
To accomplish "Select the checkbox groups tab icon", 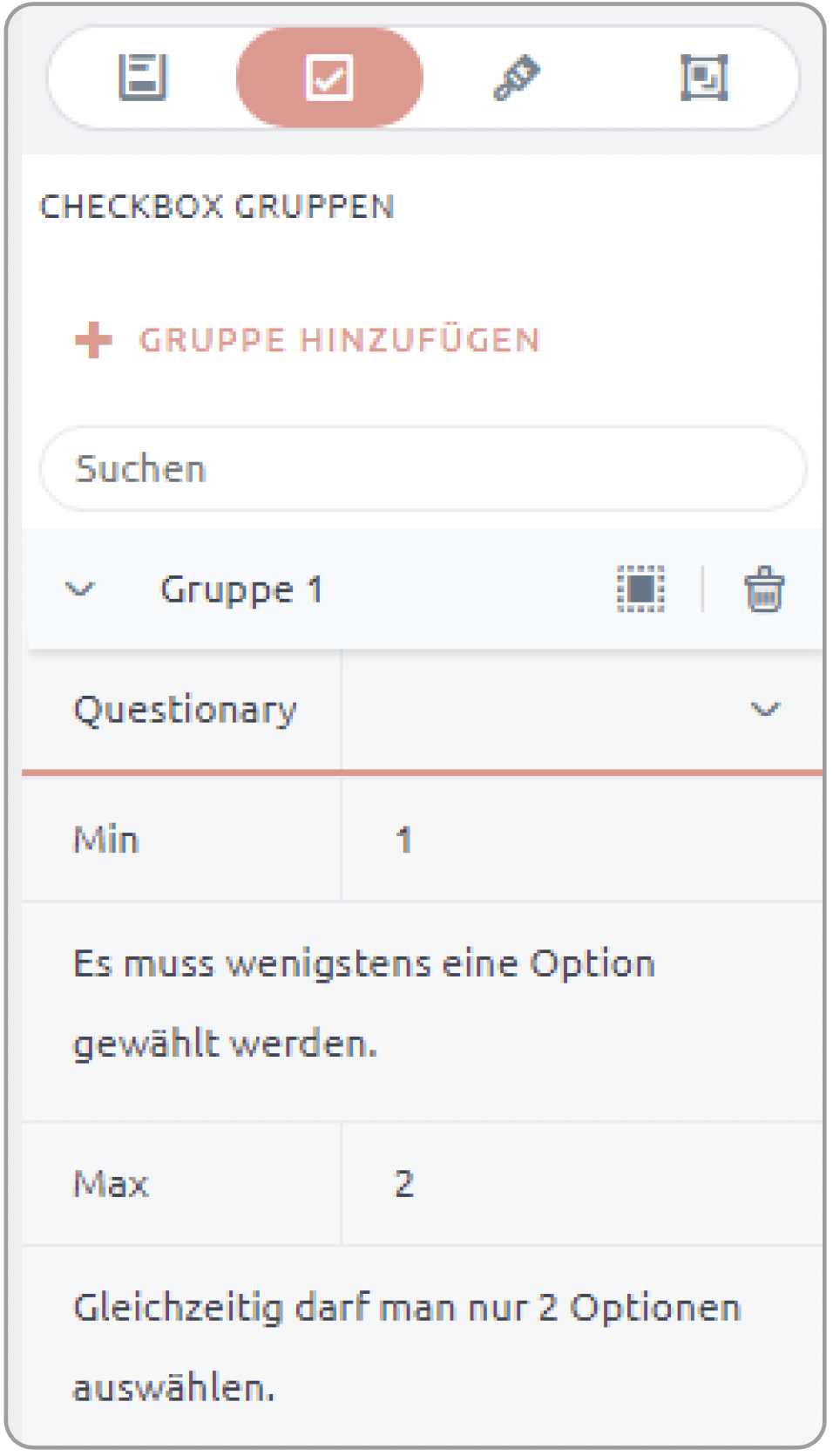I will point(329,78).
